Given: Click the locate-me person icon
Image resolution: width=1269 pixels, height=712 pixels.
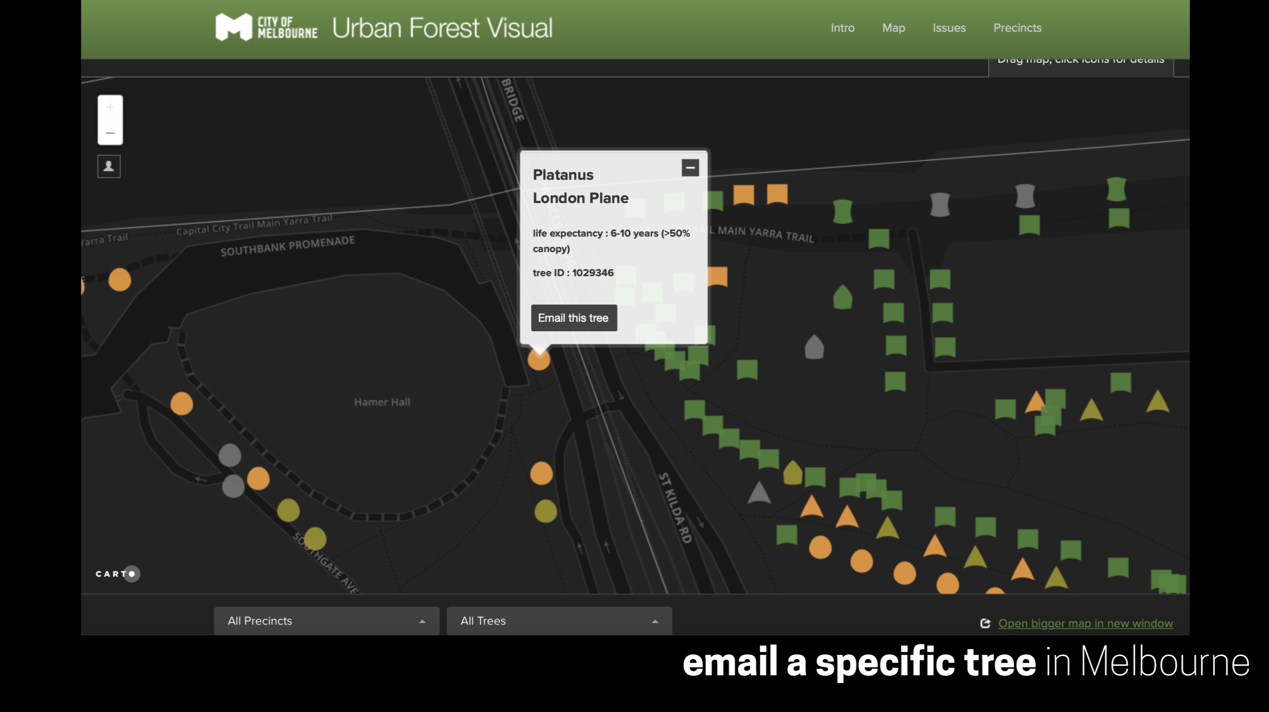Looking at the screenshot, I should [x=109, y=166].
